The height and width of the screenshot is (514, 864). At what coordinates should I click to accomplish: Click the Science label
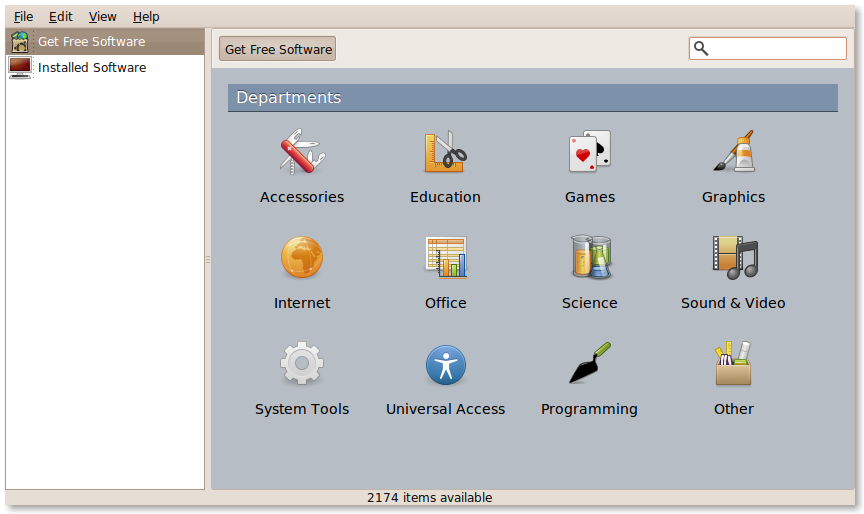(590, 303)
